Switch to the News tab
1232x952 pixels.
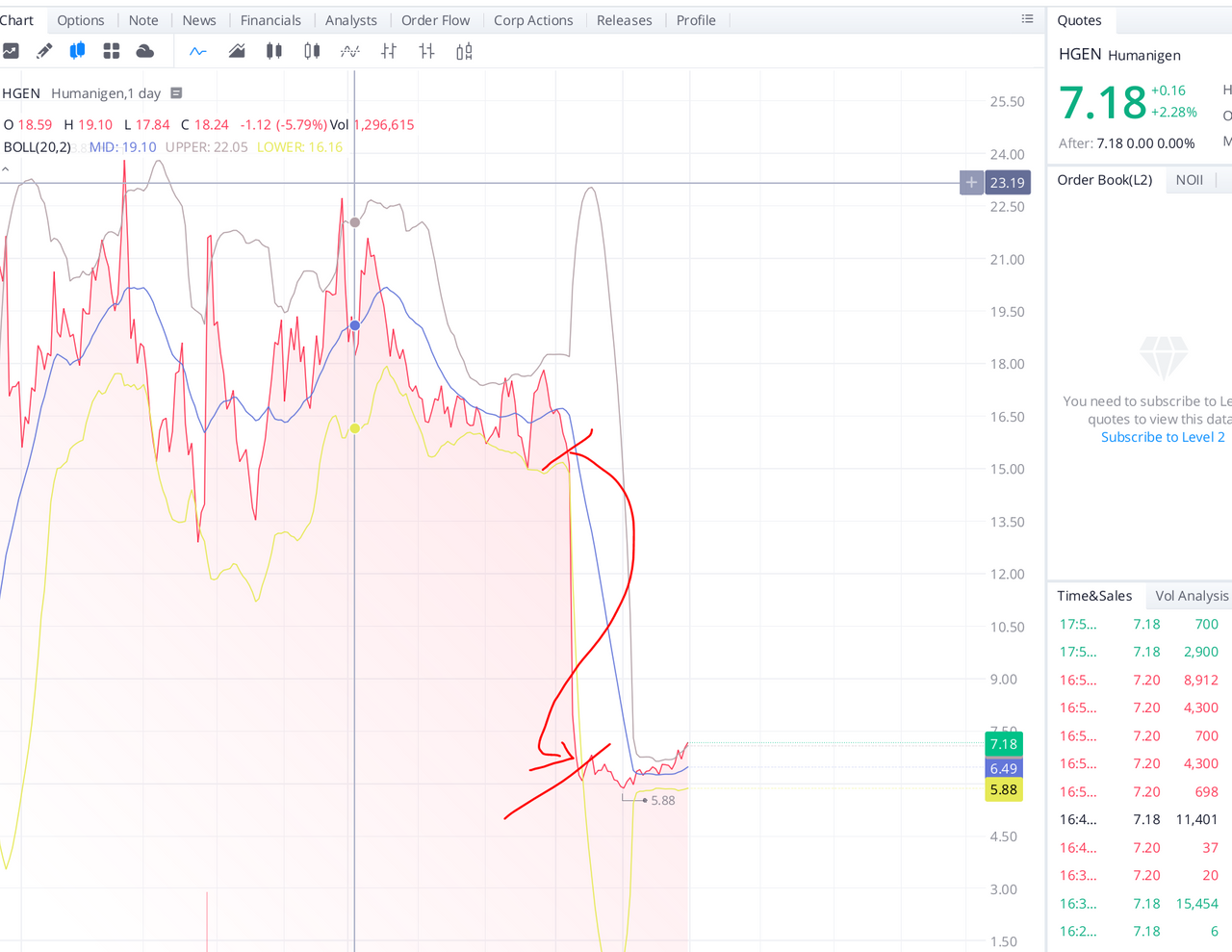[x=199, y=20]
